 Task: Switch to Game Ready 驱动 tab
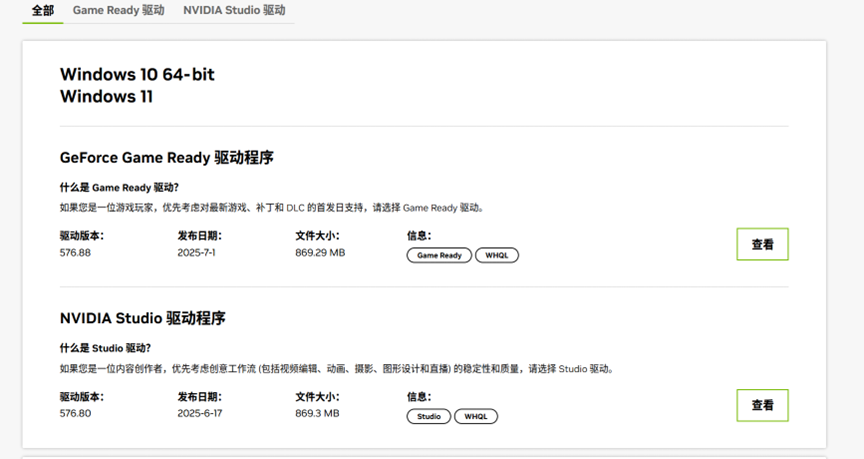click(118, 10)
